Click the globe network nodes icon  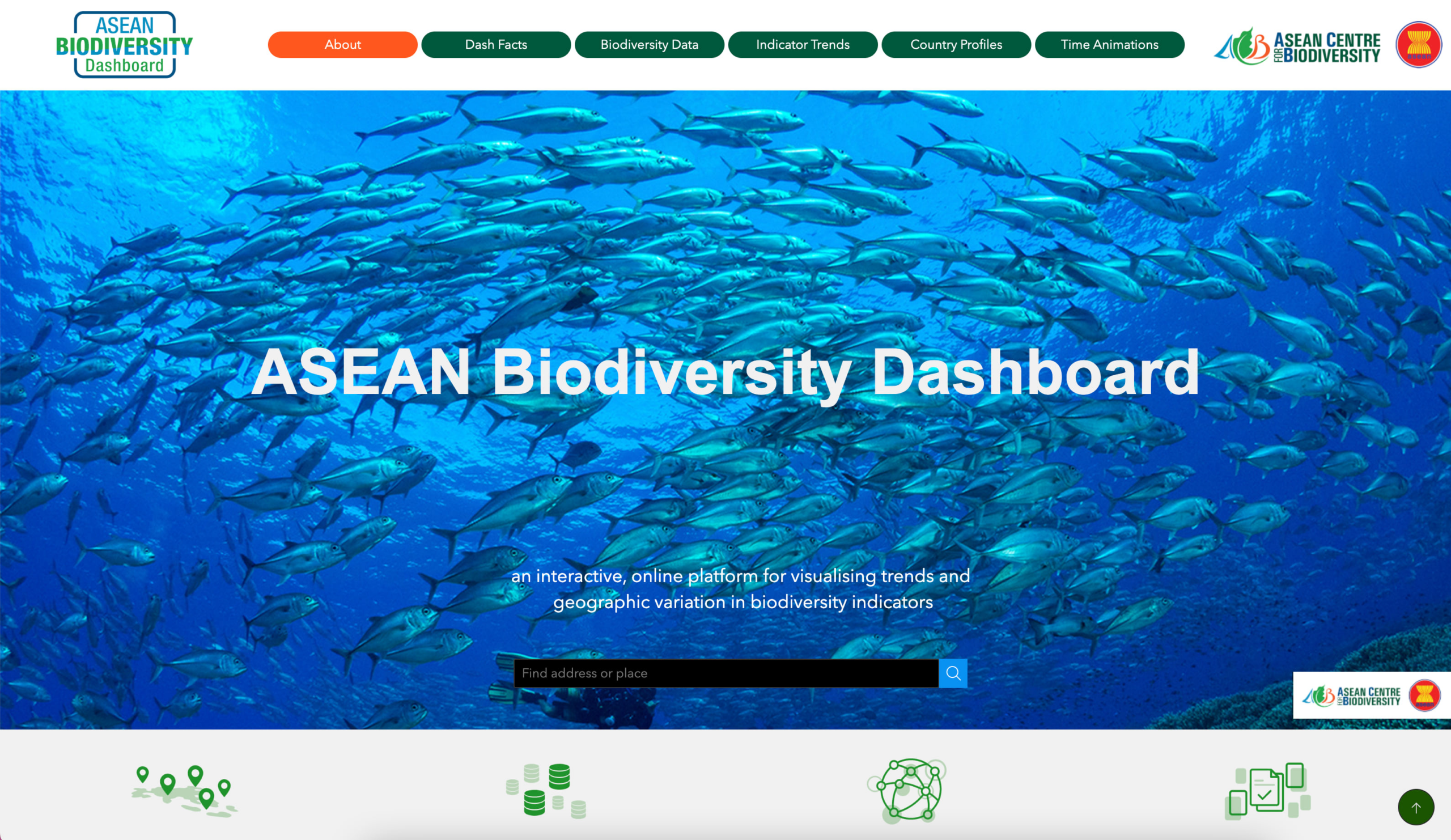coord(908,790)
